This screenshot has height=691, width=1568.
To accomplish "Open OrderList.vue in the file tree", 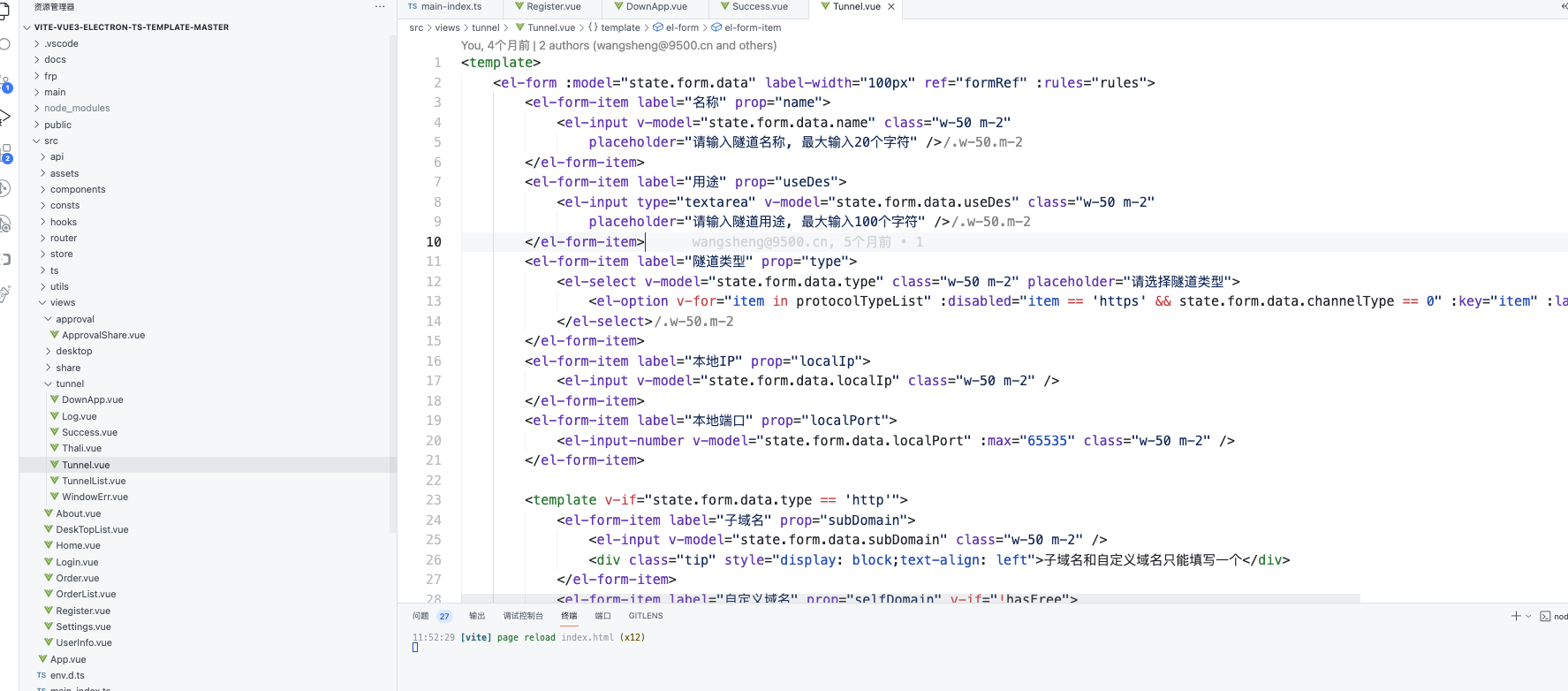I will (x=208, y=594).
